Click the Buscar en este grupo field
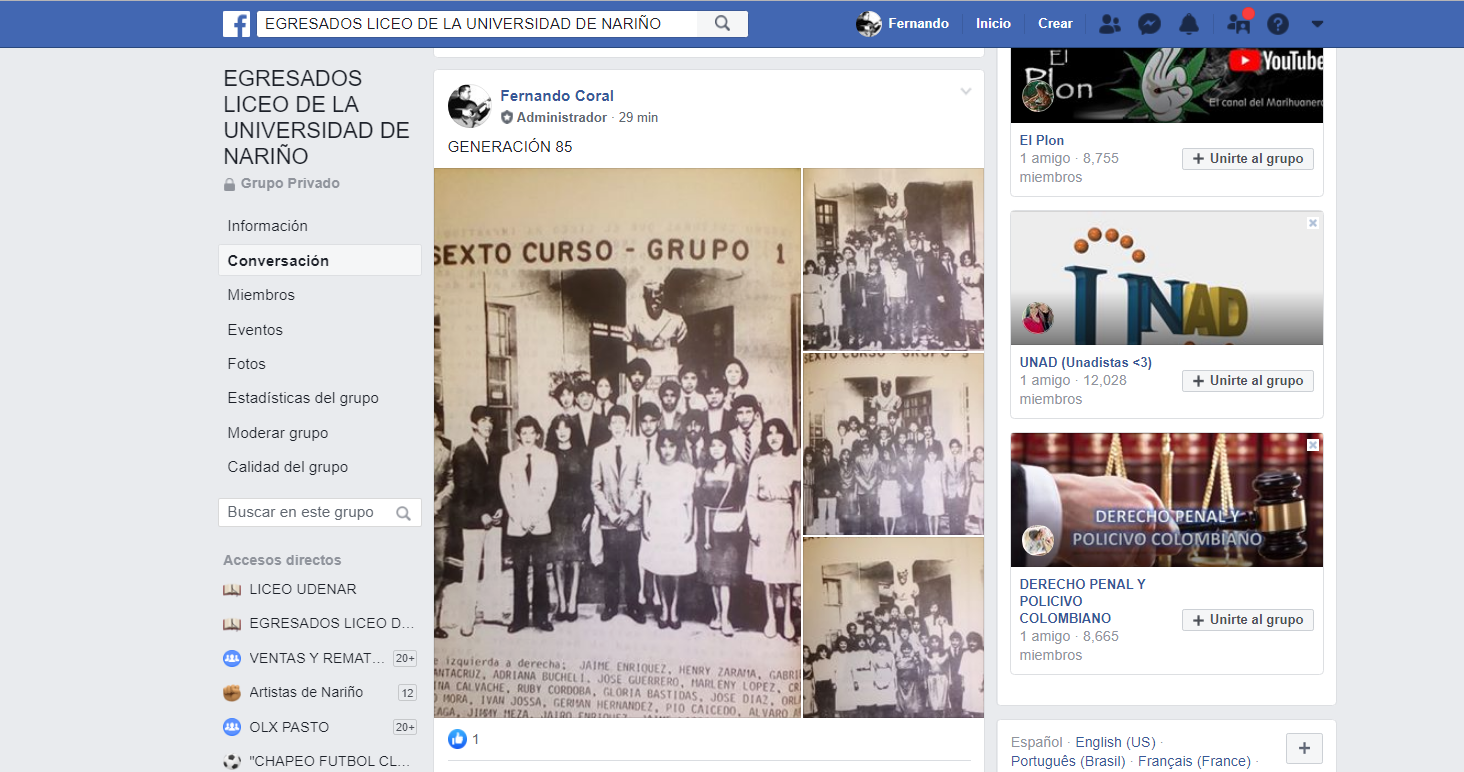The width and height of the screenshot is (1464, 772). point(308,512)
